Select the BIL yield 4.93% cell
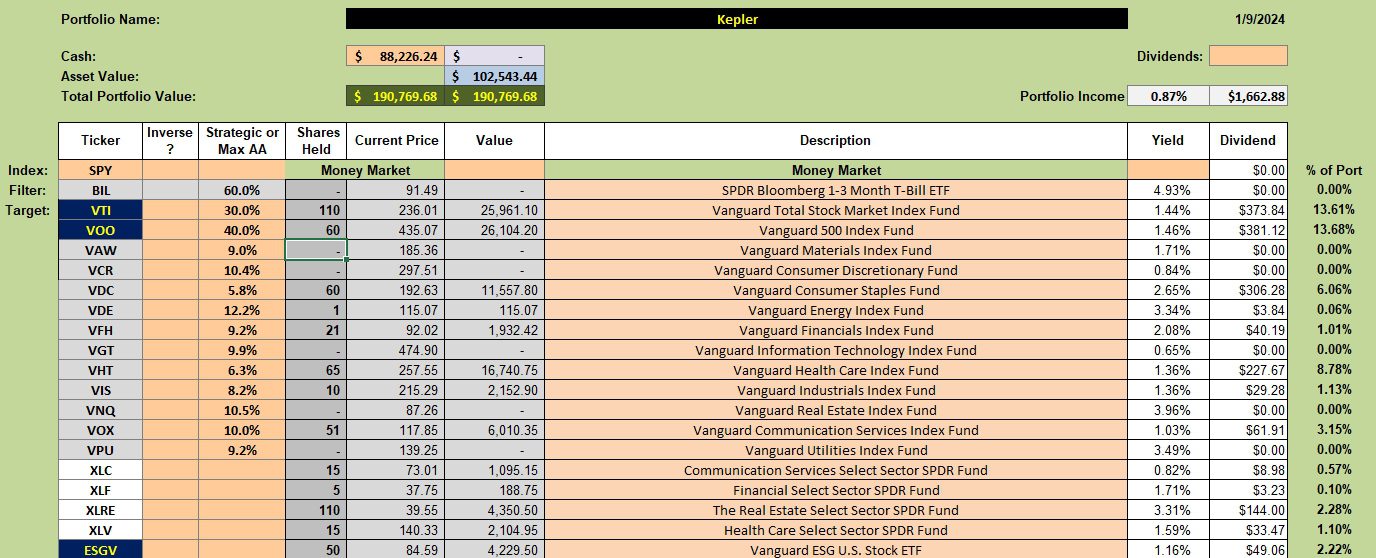 coord(1168,190)
